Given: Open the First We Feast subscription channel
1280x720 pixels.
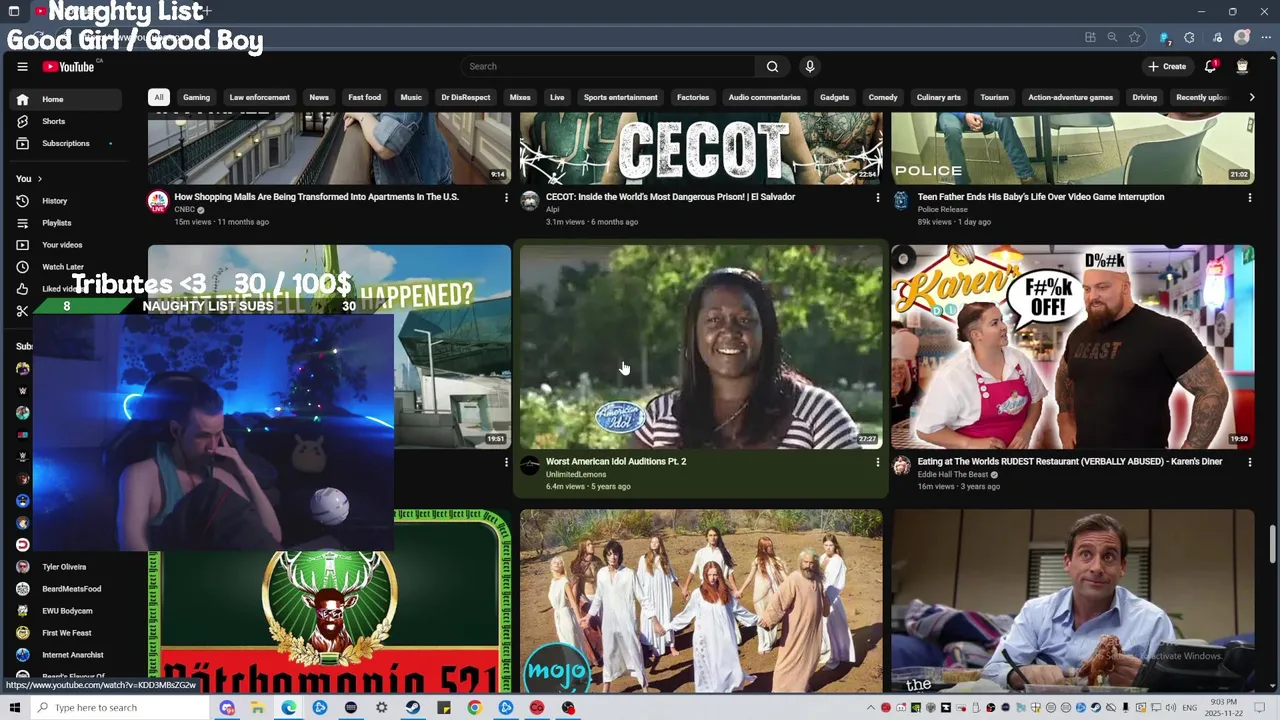Looking at the screenshot, I should tap(65, 633).
